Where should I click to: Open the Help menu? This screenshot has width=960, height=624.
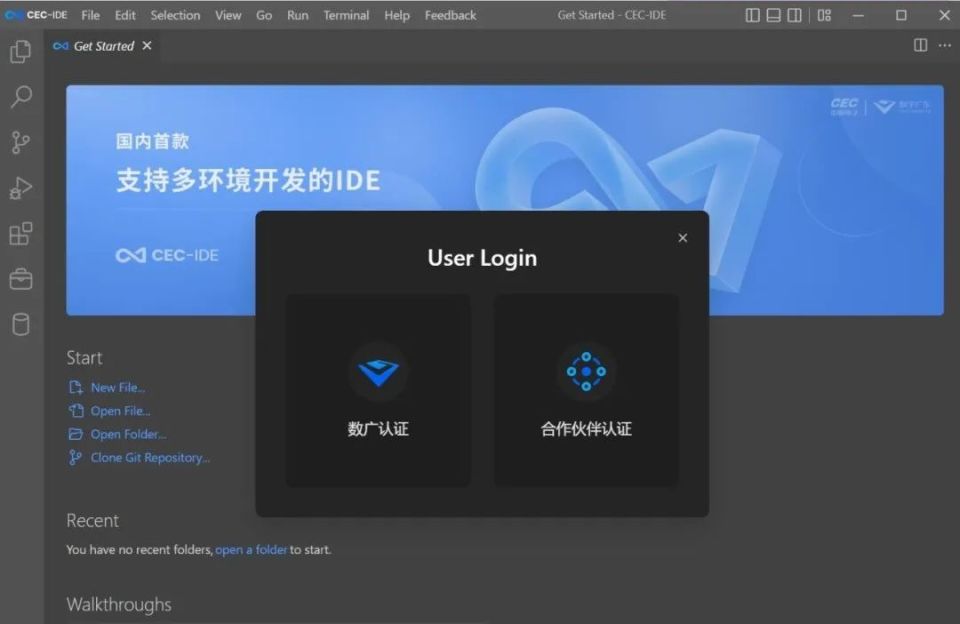click(397, 15)
